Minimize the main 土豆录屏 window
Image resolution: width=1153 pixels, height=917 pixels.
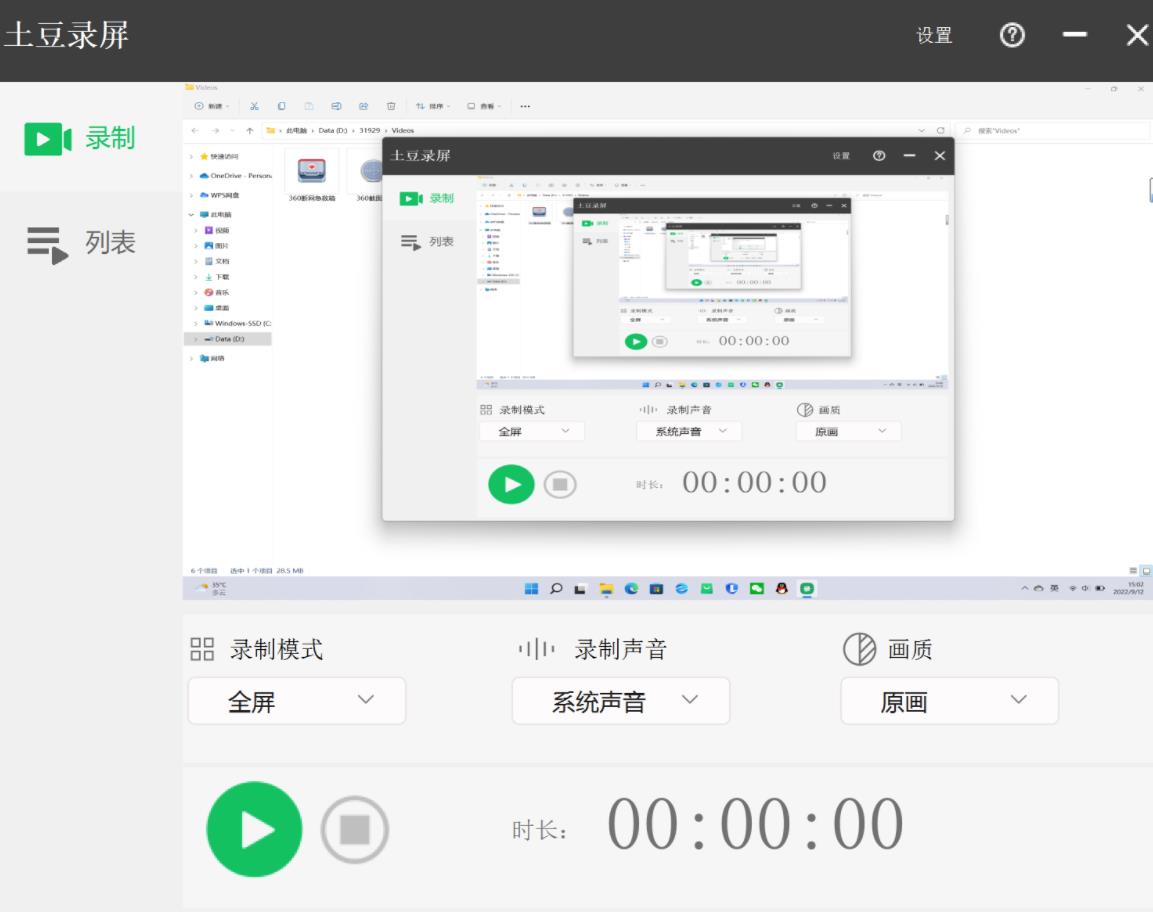1074,35
